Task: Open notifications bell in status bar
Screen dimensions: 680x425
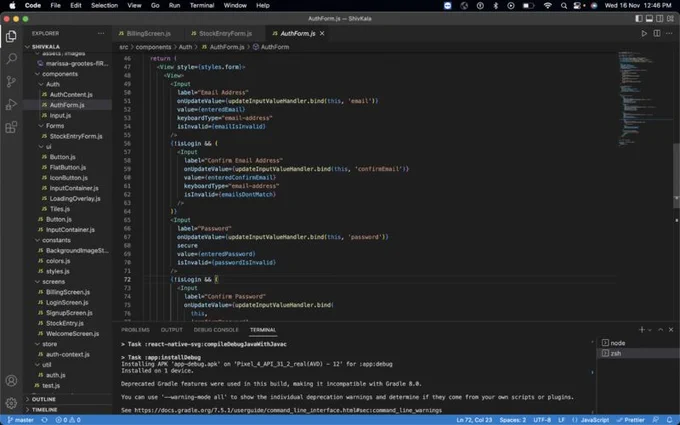Action: (x=670, y=420)
